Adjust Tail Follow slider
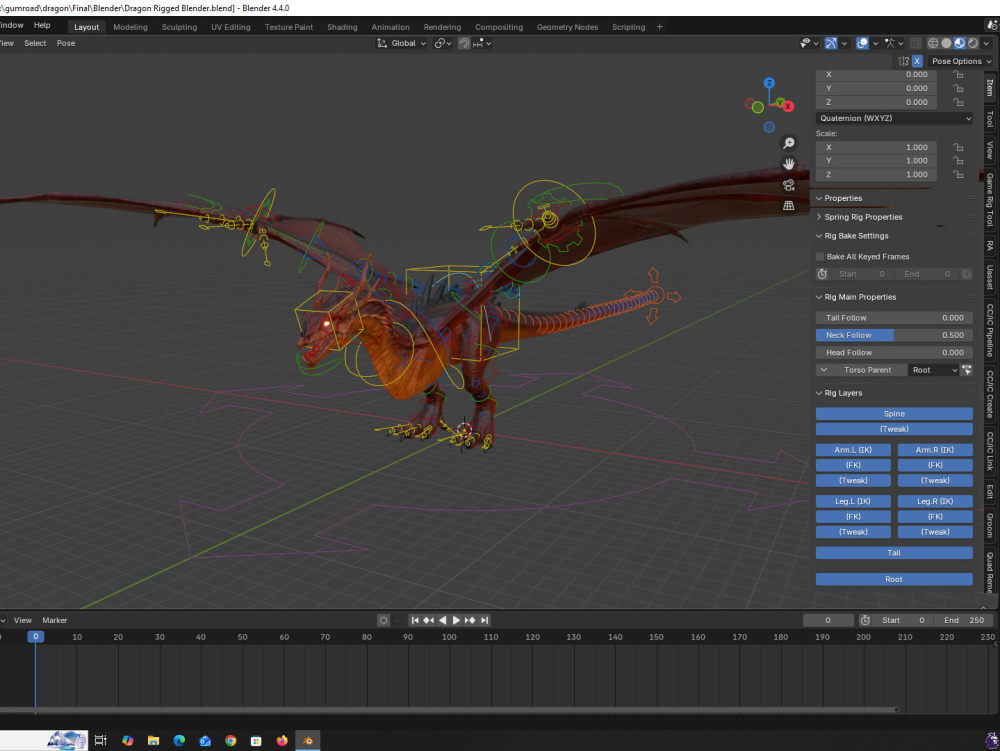Viewport: 1000px width, 751px height. tap(894, 318)
